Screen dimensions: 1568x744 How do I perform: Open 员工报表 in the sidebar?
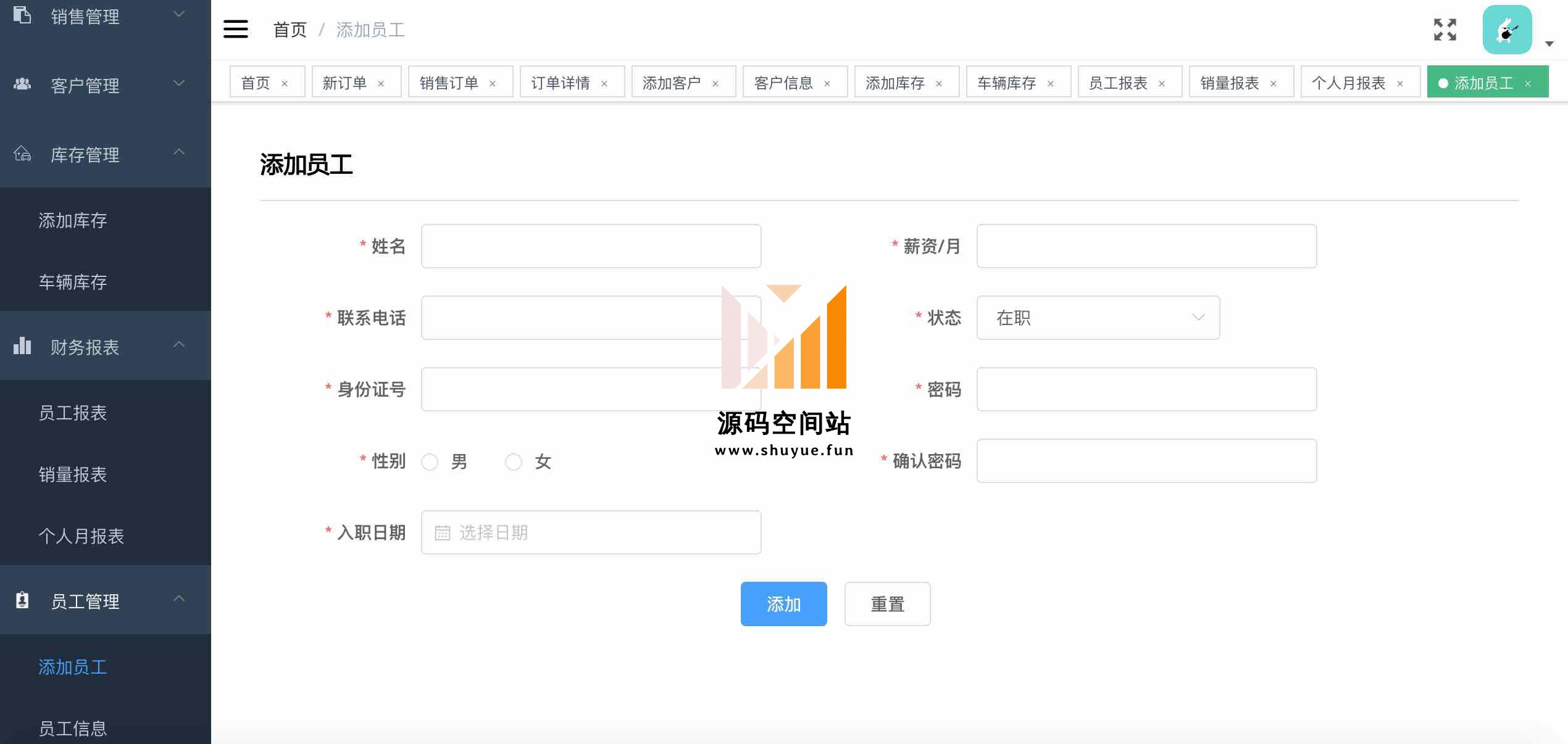tap(106, 413)
